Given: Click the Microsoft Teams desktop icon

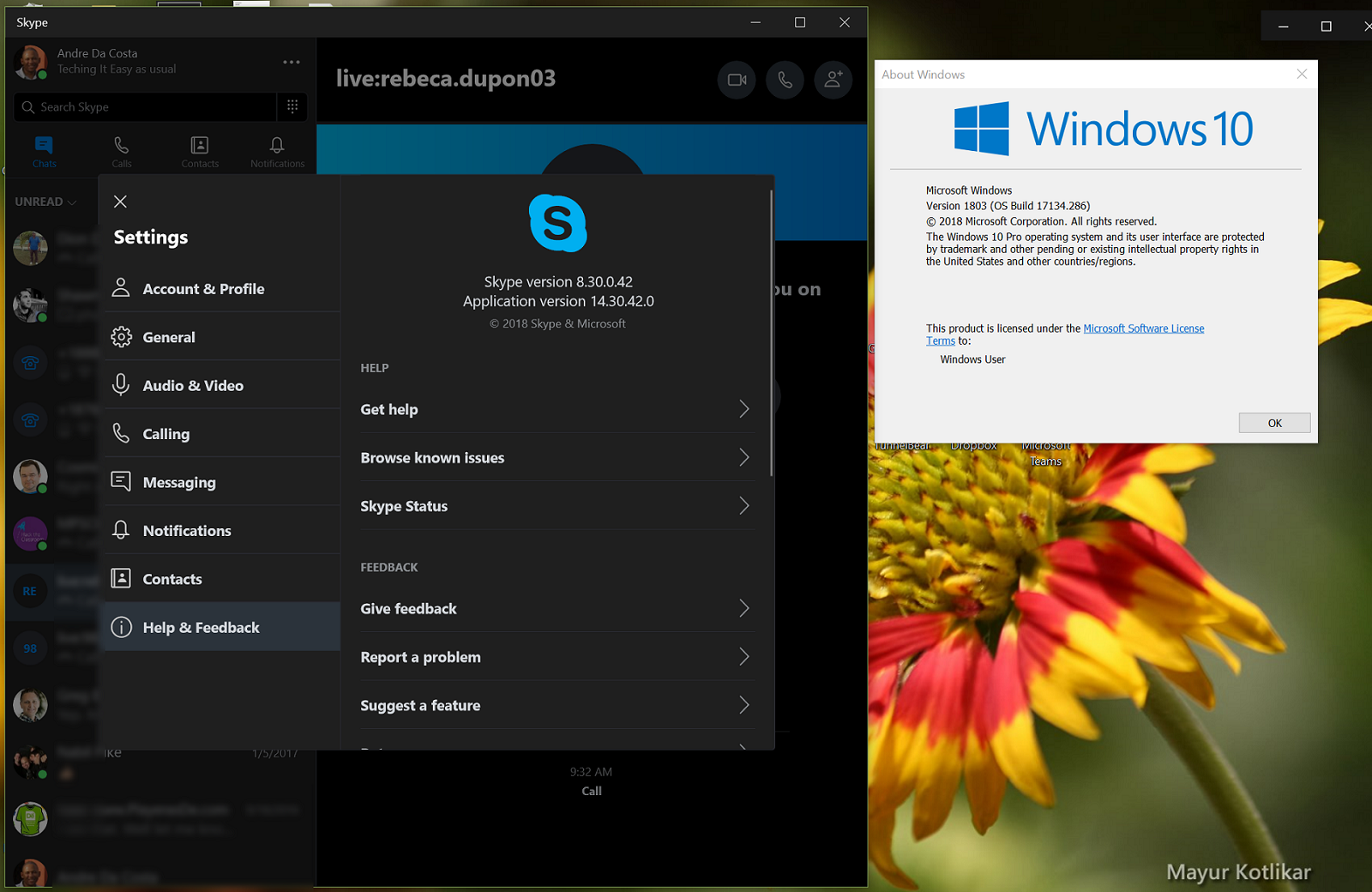Looking at the screenshot, I should pos(1045,454).
